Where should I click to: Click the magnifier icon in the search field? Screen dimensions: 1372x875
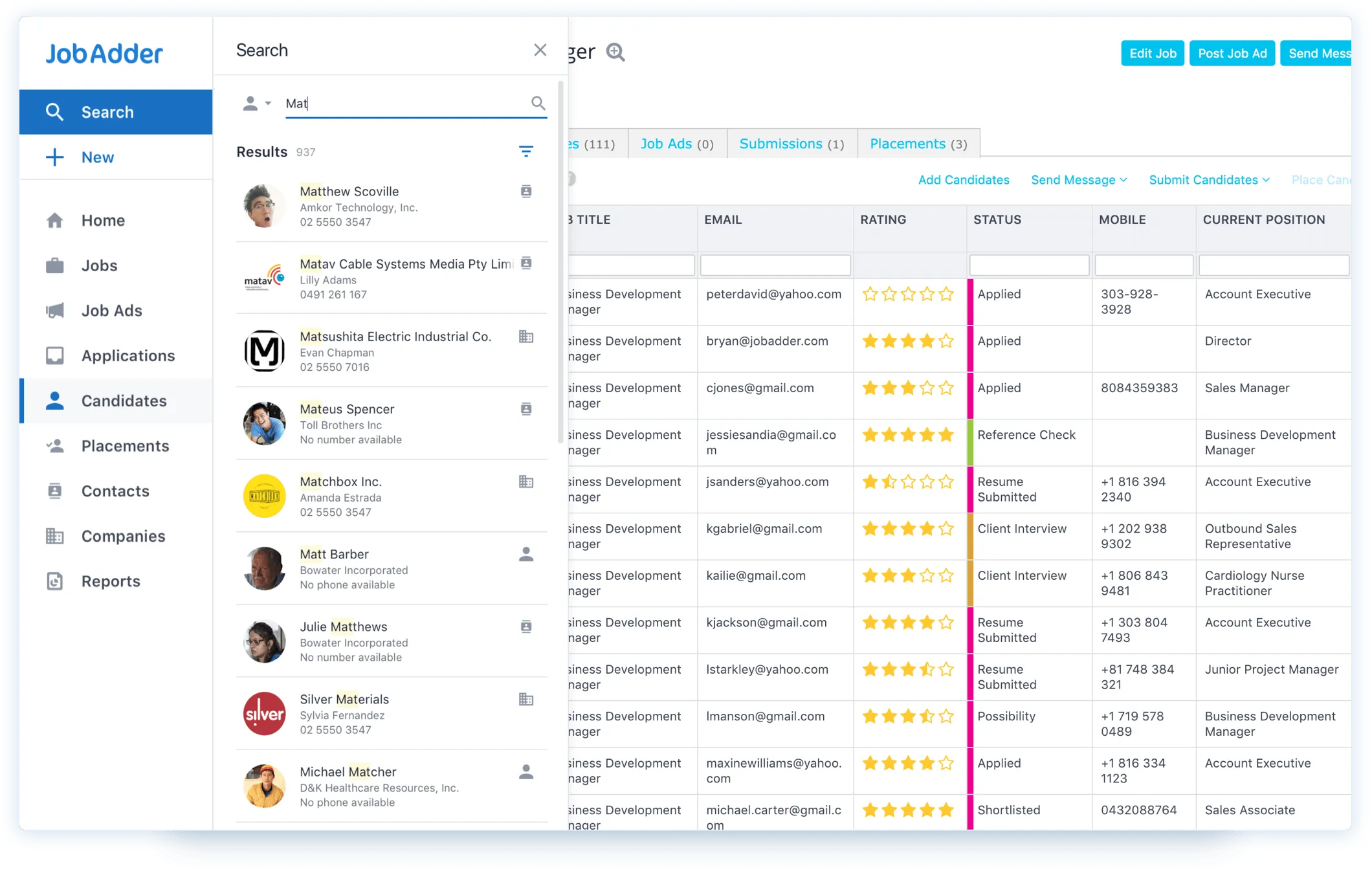(538, 103)
